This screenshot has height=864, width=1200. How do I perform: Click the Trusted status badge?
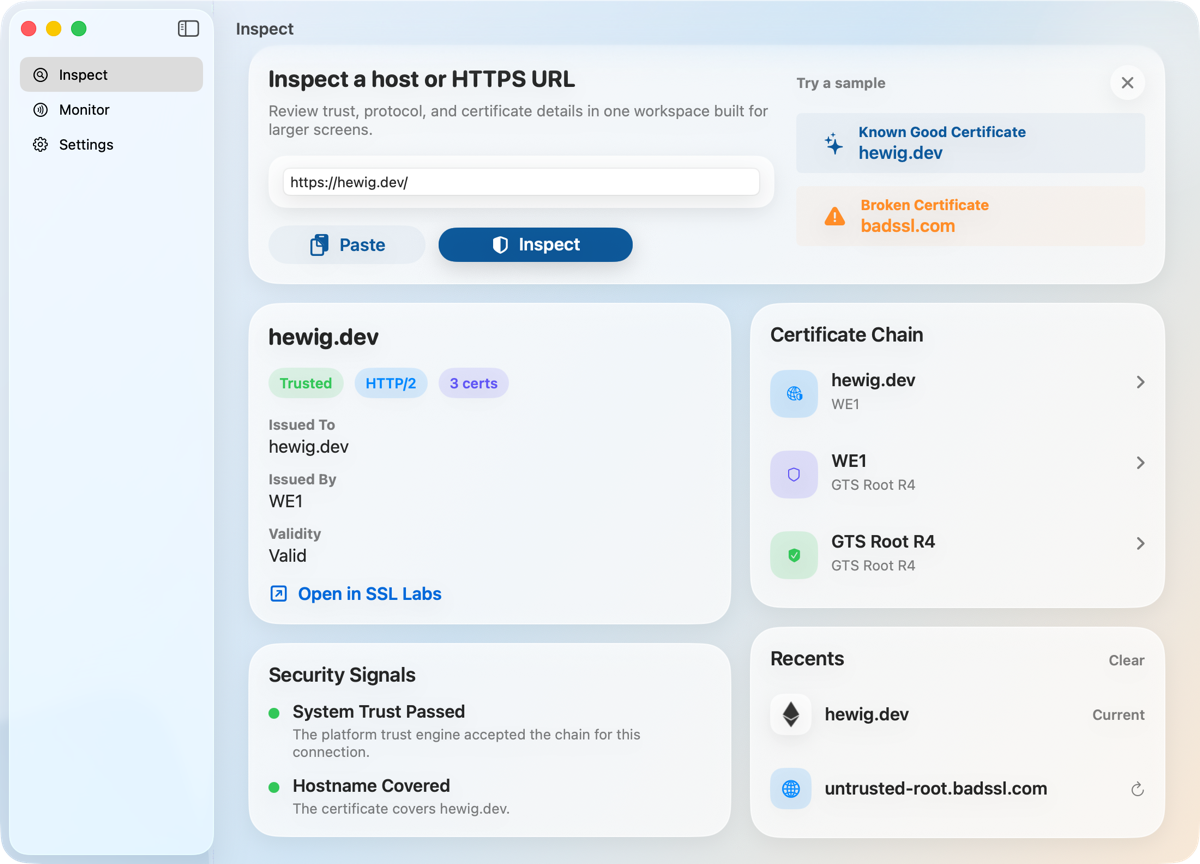(306, 383)
